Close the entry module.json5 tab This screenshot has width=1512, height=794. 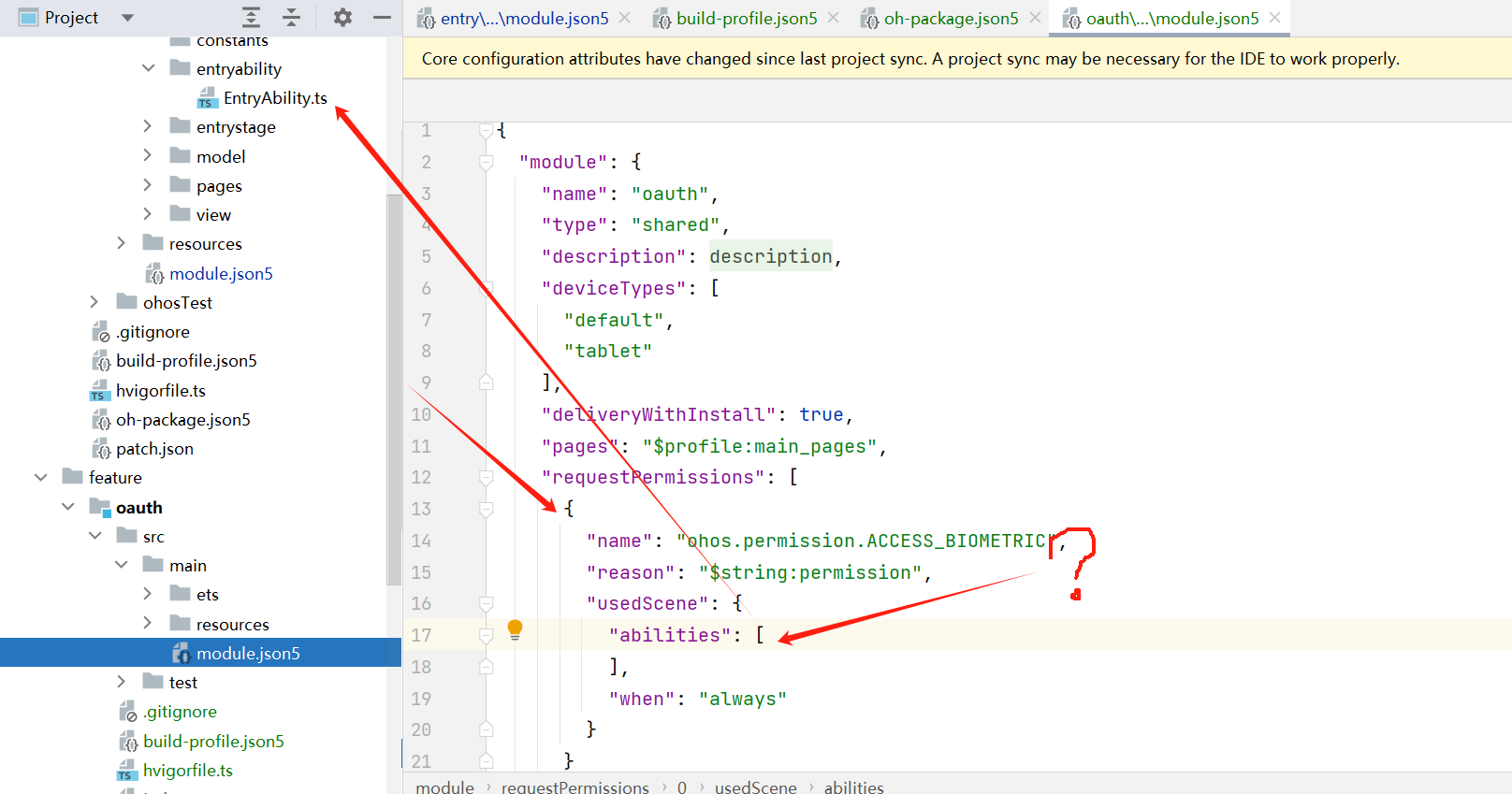click(x=625, y=18)
